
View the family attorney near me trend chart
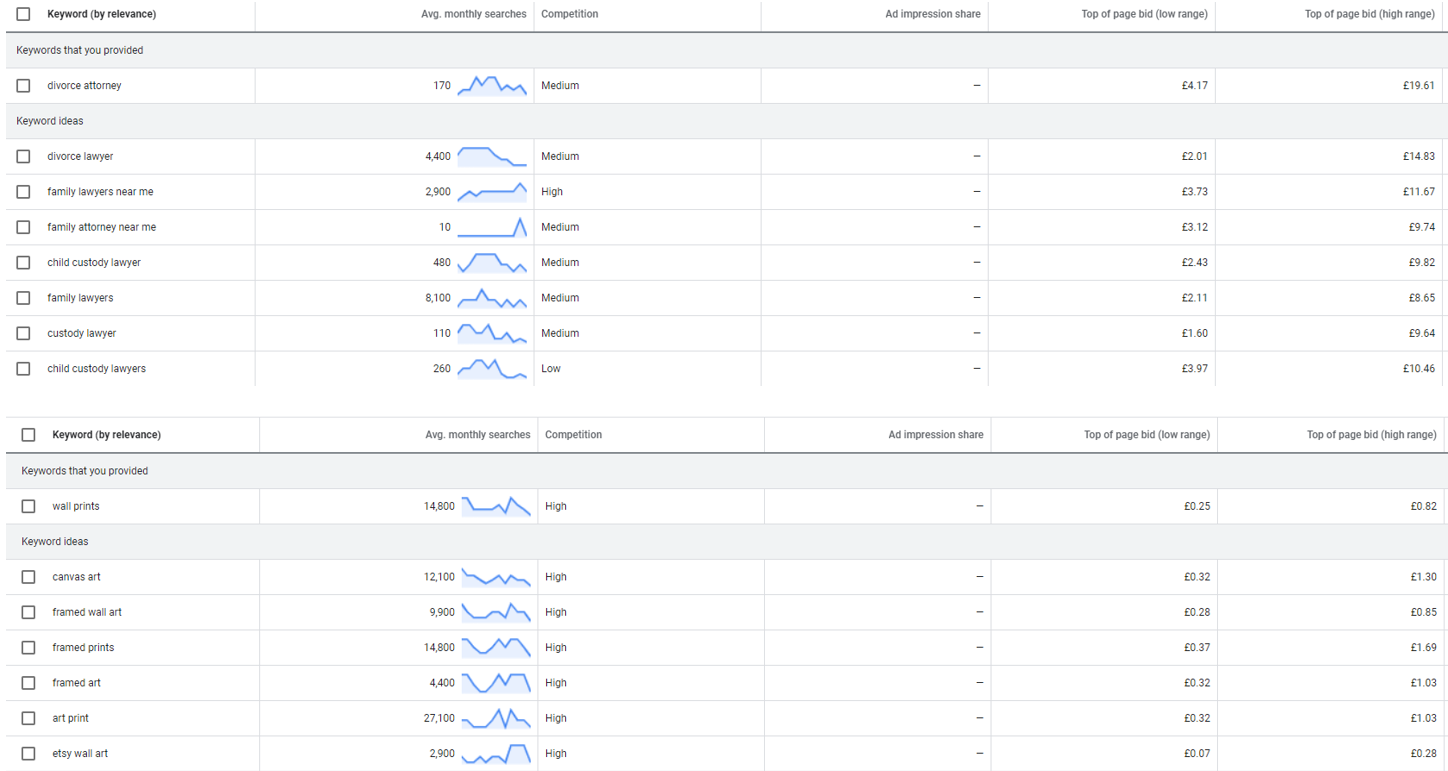pyautogui.click(x=492, y=227)
